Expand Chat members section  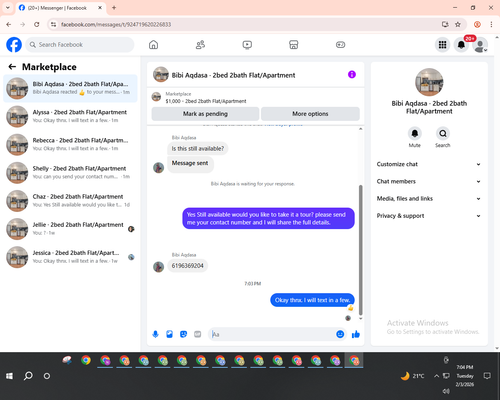click(429, 181)
